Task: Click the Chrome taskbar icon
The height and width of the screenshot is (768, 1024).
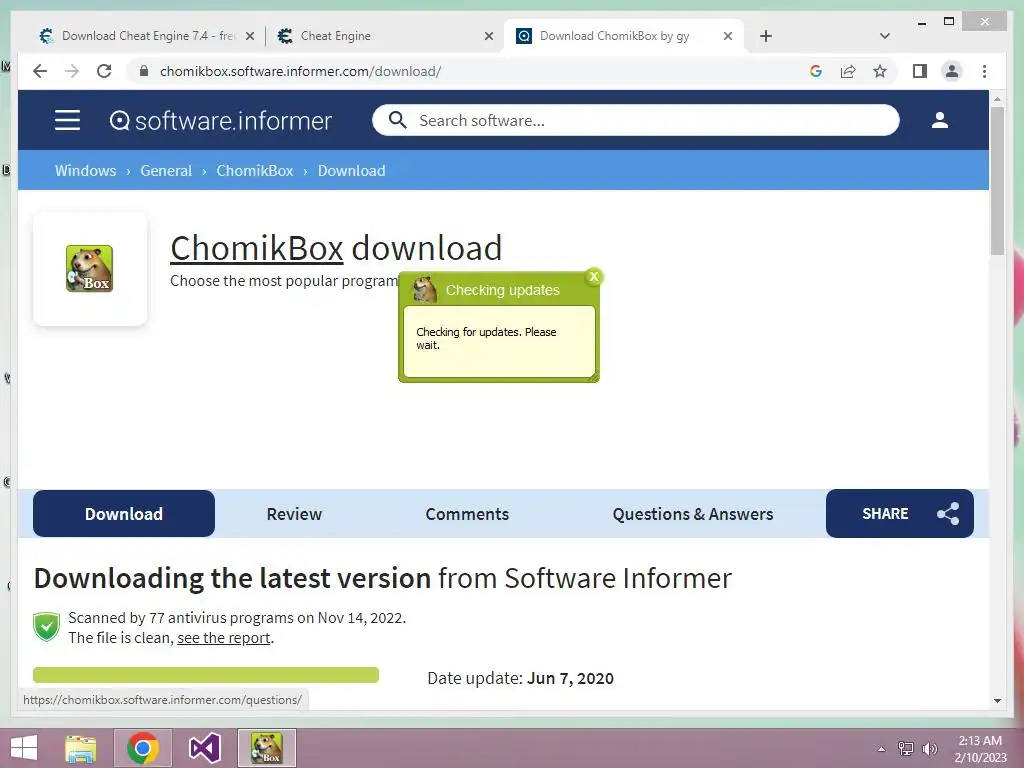Action: [143, 748]
